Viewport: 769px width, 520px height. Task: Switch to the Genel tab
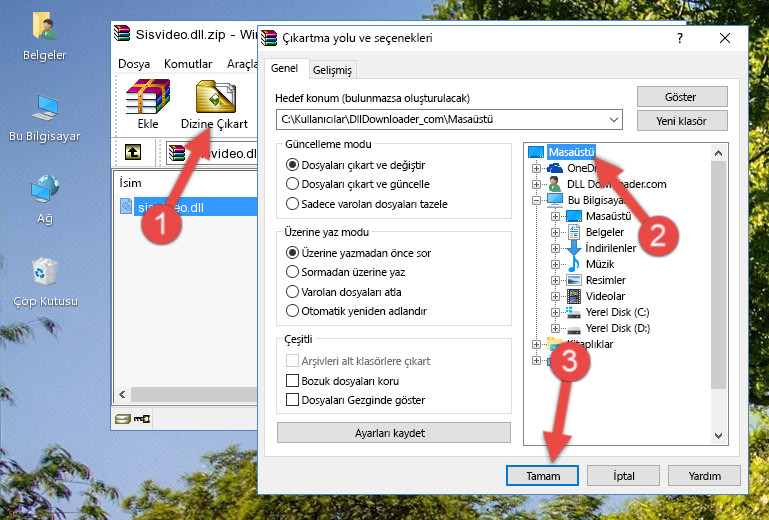[284, 68]
